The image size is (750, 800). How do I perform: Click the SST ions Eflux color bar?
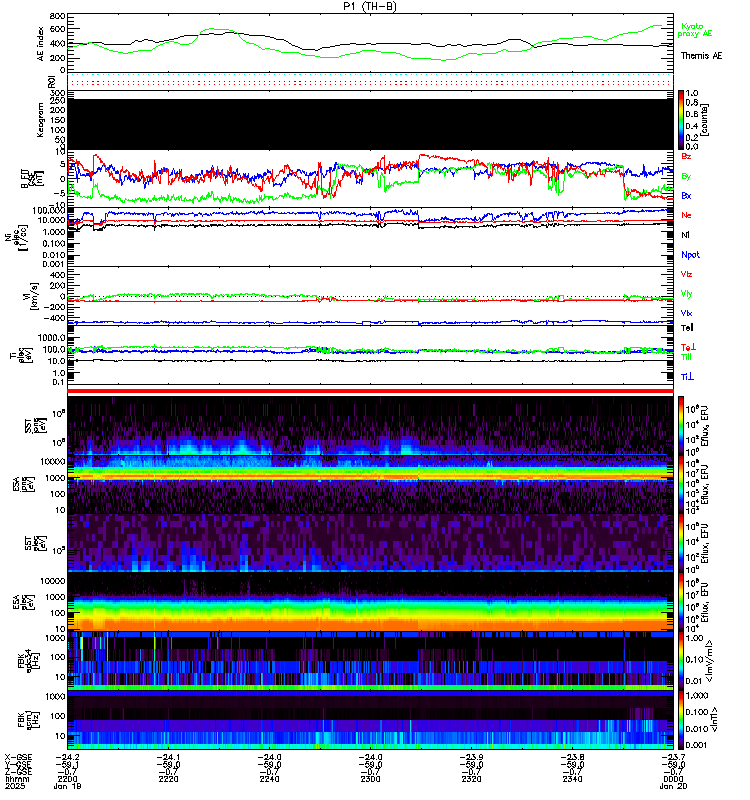click(x=681, y=424)
